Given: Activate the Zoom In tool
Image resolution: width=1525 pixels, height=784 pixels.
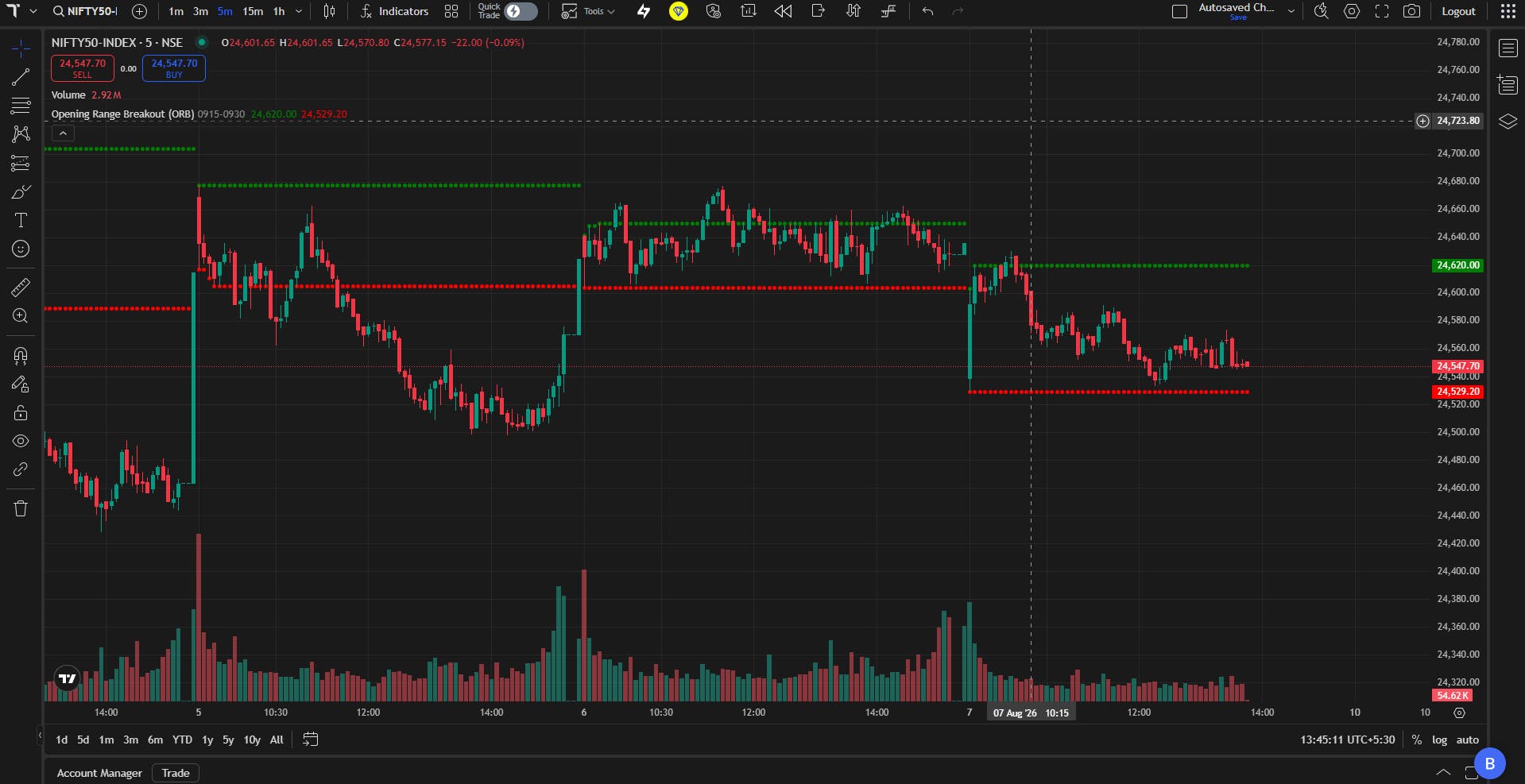Looking at the screenshot, I should [x=21, y=316].
